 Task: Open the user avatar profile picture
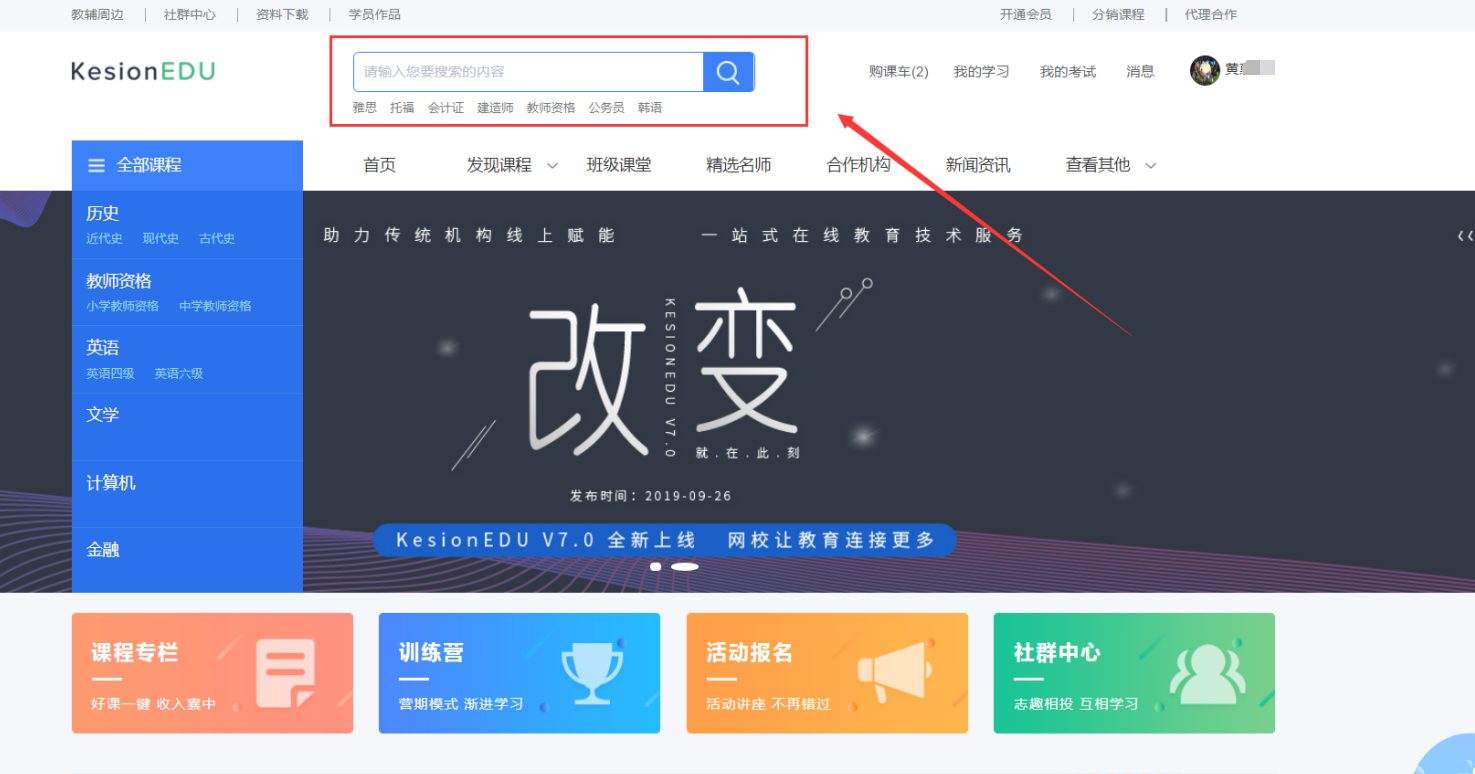(1205, 70)
